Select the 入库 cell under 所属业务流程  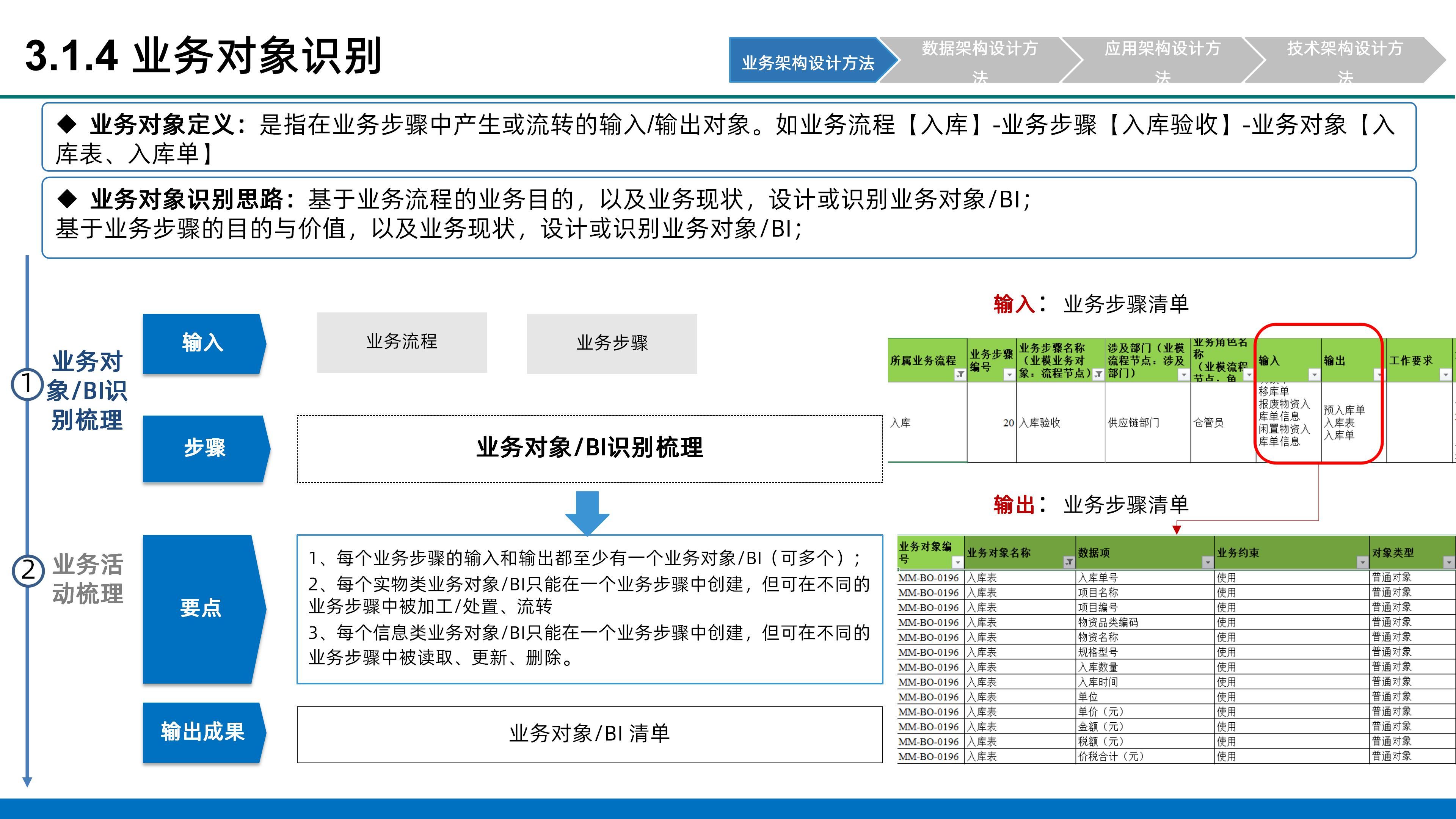pyautogui.click(x=927, y=422)
